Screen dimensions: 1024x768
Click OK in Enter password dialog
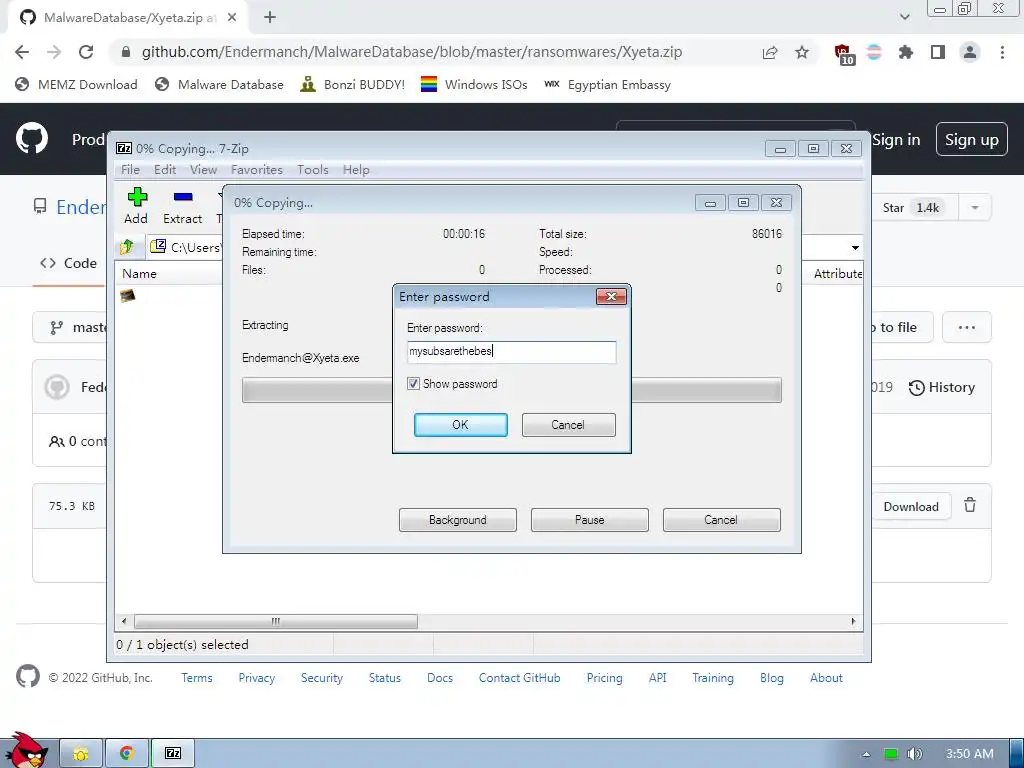460,424
